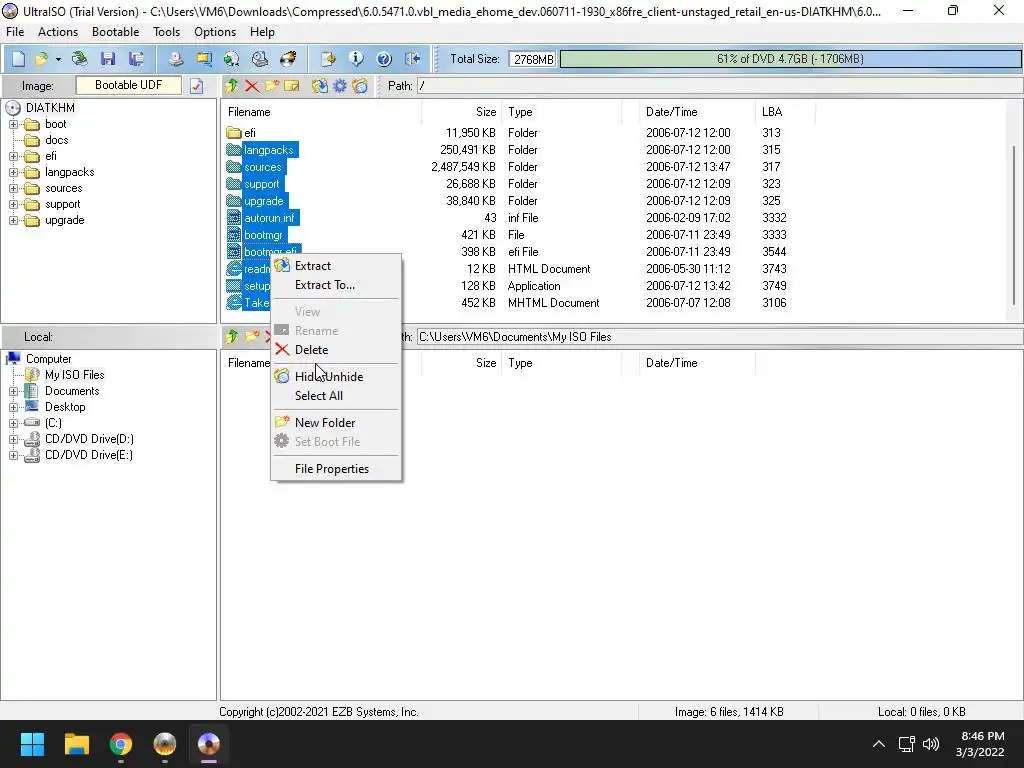
Task: Choose New Folder in context menu
Action: click(336, 423)
